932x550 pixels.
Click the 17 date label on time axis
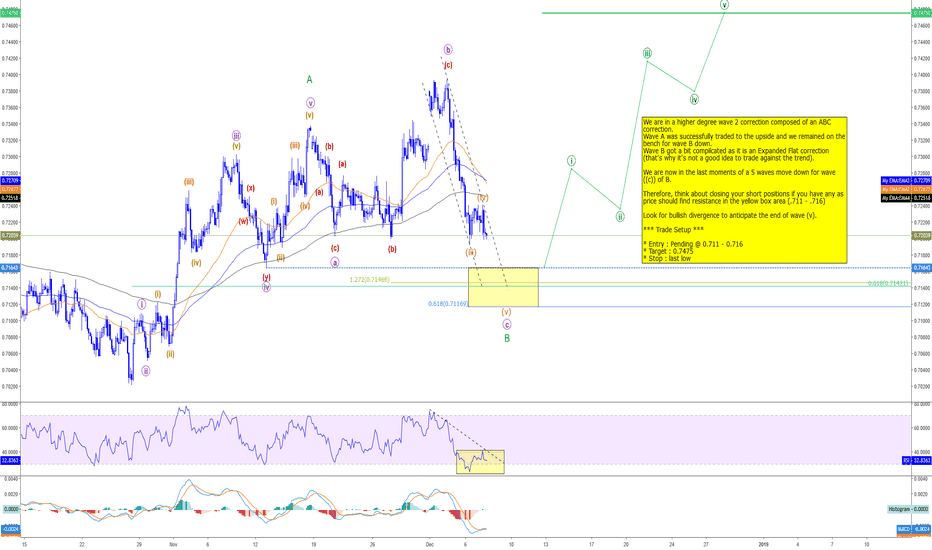(x=591, y=543)
